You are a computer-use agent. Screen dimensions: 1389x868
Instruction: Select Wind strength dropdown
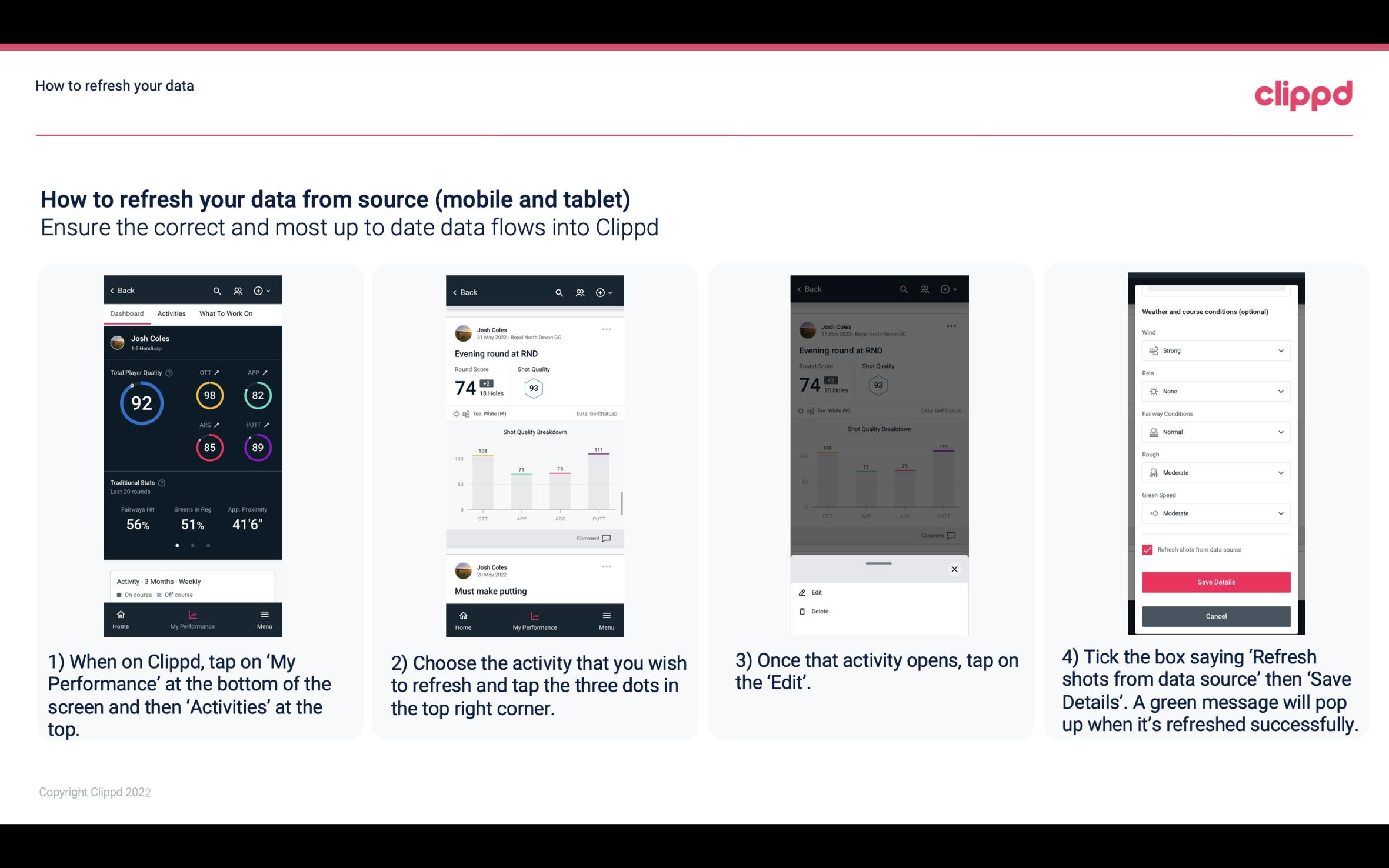[x=1215, y=350]
